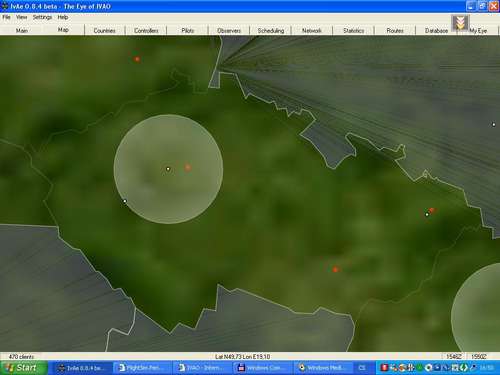The height and width of the screenshot is (375, 500).
Task: Select the orange aircraft marker inside the circle
Action: (188, 167)
